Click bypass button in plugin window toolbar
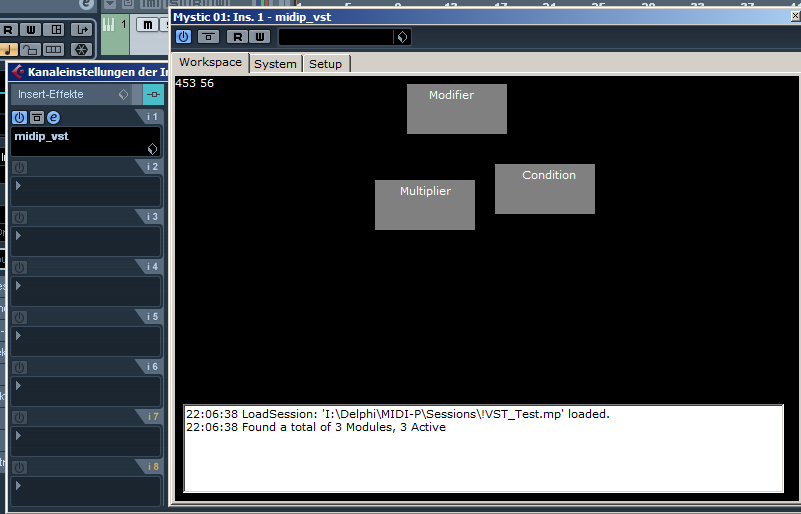Image resolution: width=801 pixels, height=514 pixels. 208,37
